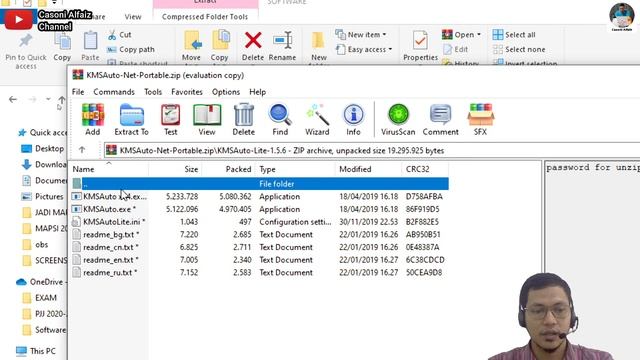This screenshot has width=640, height=360.
Task: Click Select none in Explorer ribbon
Action: point(519,49)
